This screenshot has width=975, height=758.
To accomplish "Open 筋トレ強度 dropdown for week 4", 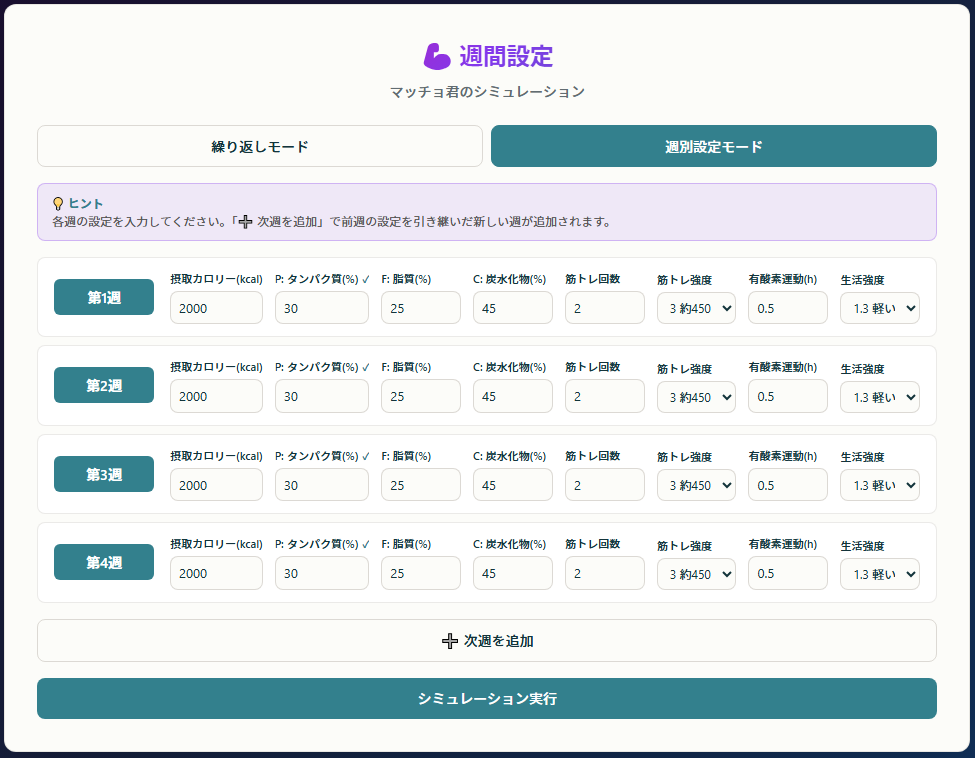I will (696, 574).
